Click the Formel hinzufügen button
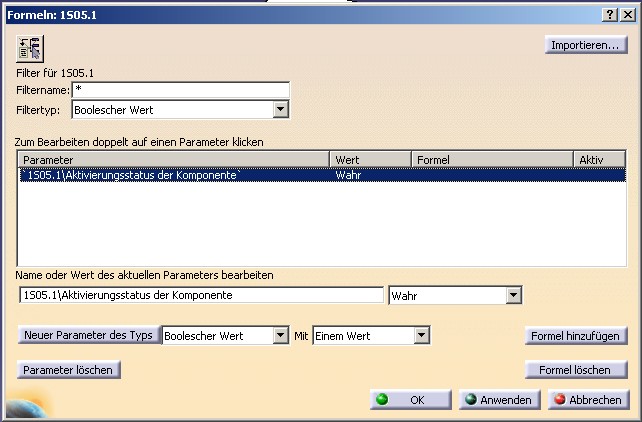The image size is (642, 422). coord(576,336)
